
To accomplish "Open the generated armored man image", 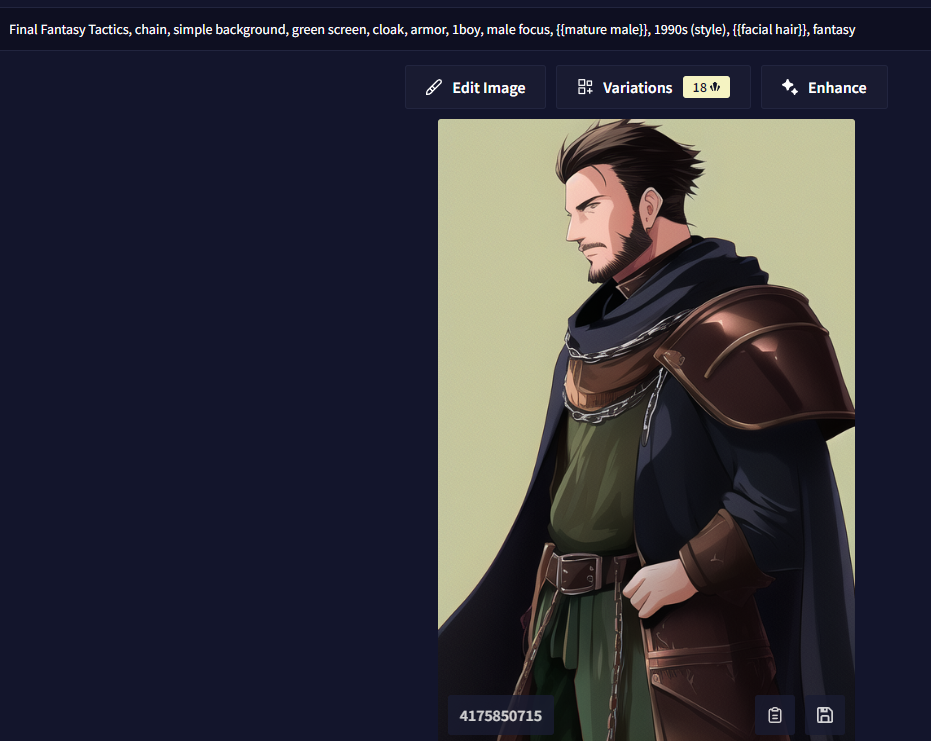I will 647,430.
